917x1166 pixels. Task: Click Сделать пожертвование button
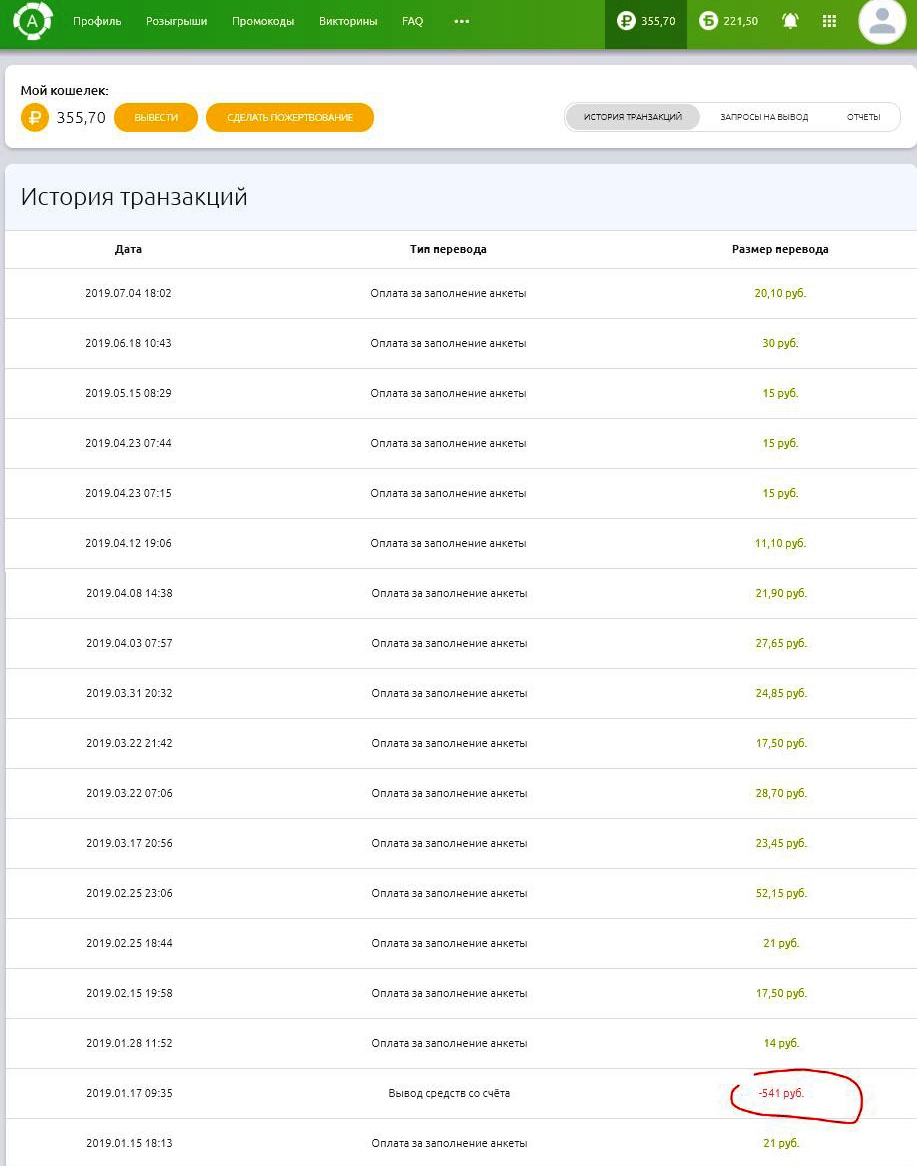290,118
